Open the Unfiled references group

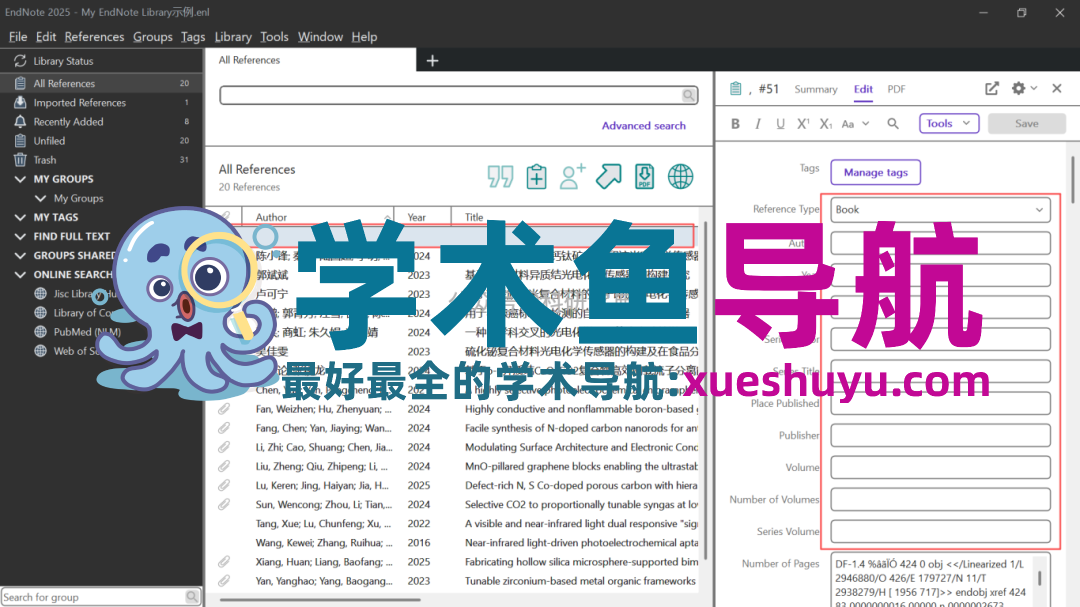[x=101, y=141]
